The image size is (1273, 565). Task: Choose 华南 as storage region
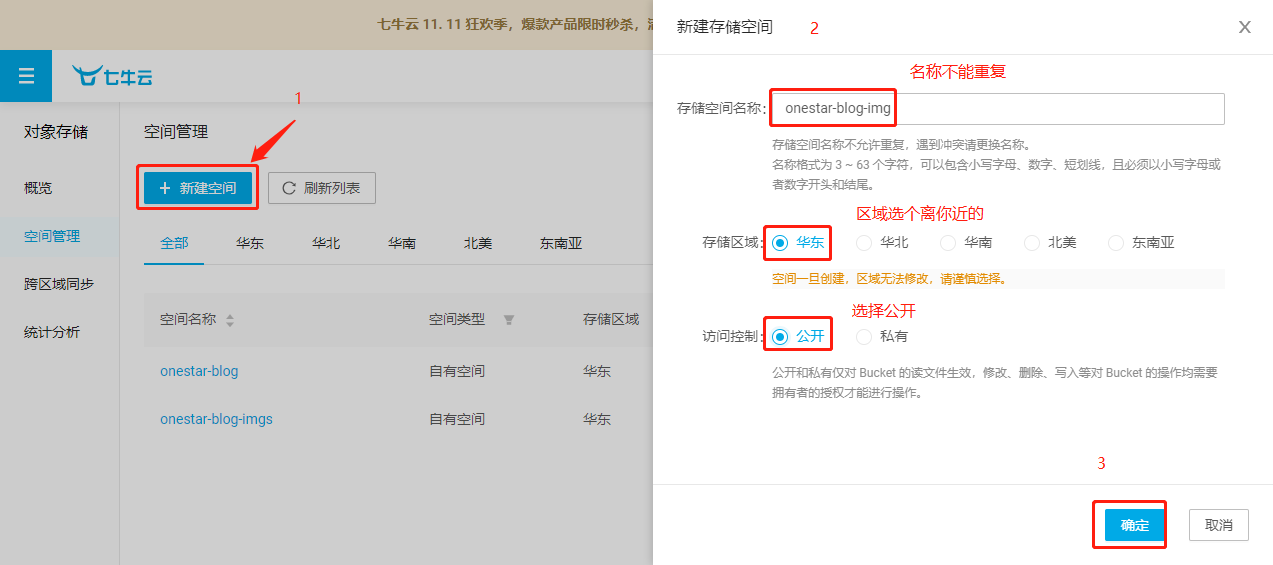click(948, 242)
